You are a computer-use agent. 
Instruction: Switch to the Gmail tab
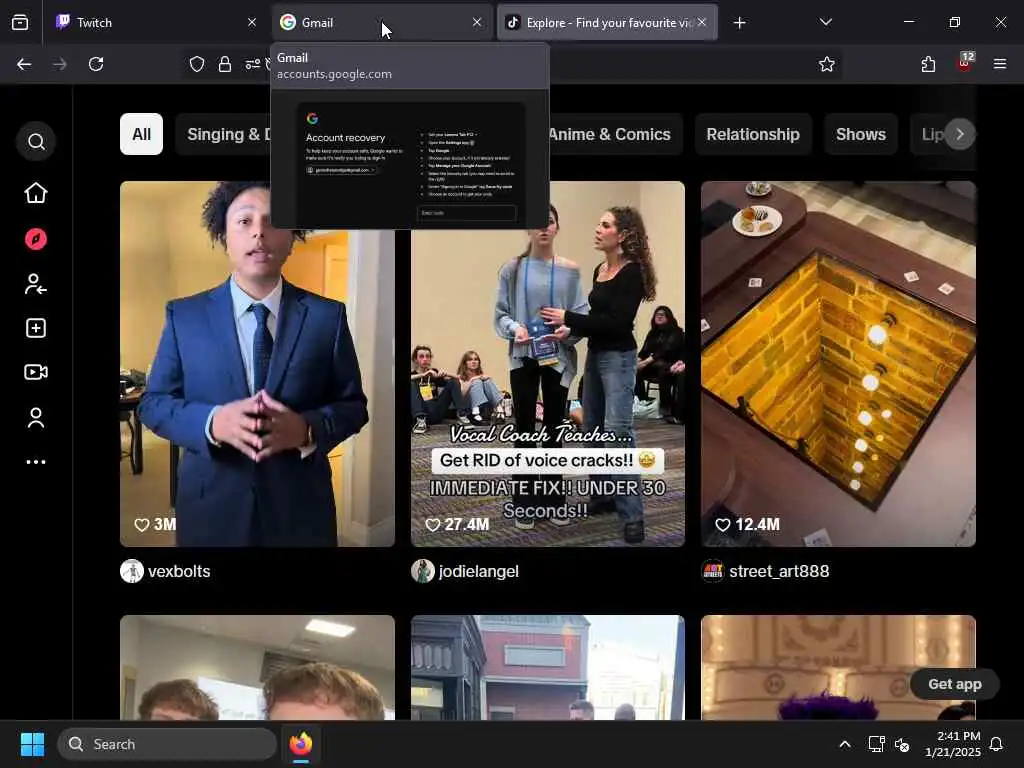(x=381, y=22)
